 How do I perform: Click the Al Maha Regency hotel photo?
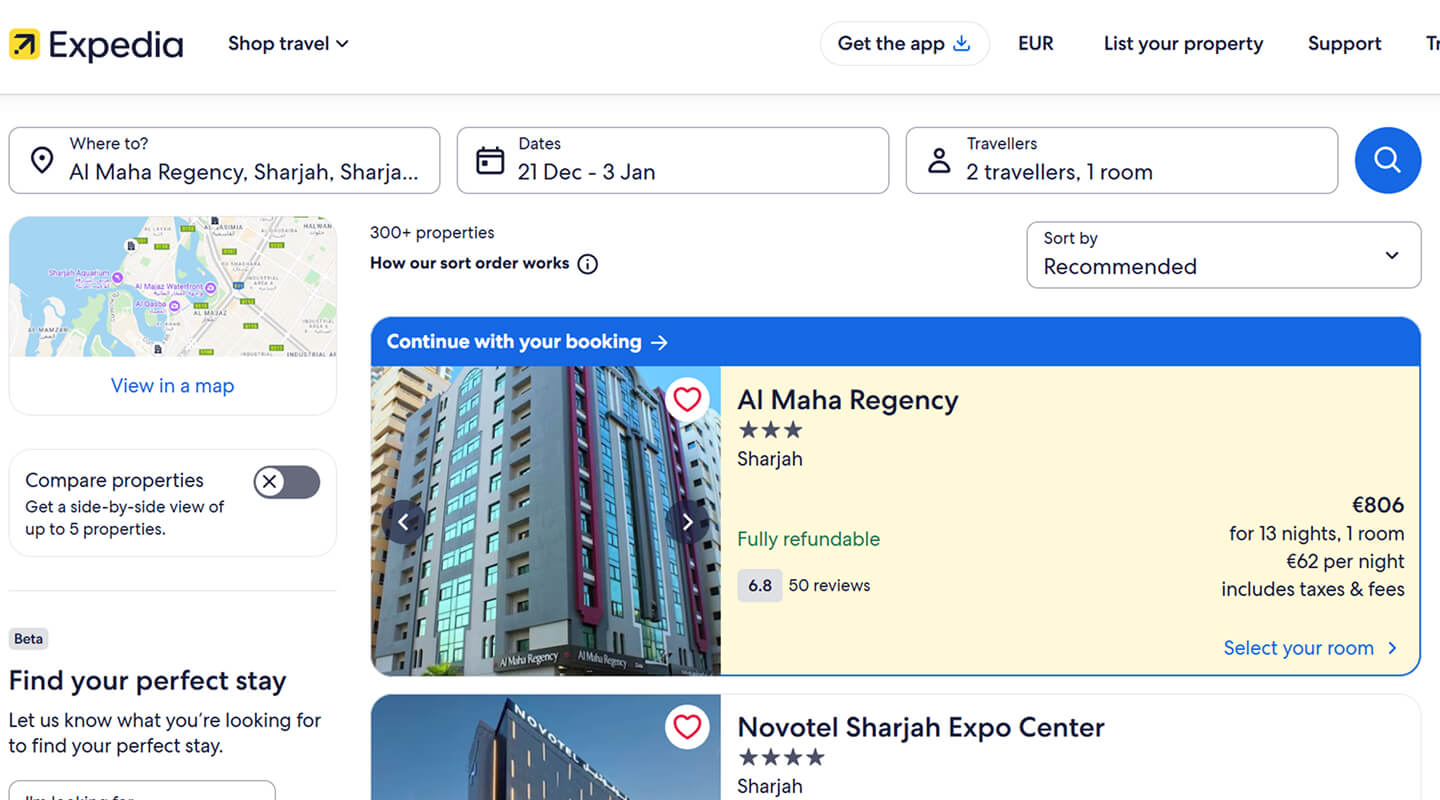pyautogui.click(x=546, y=520)
